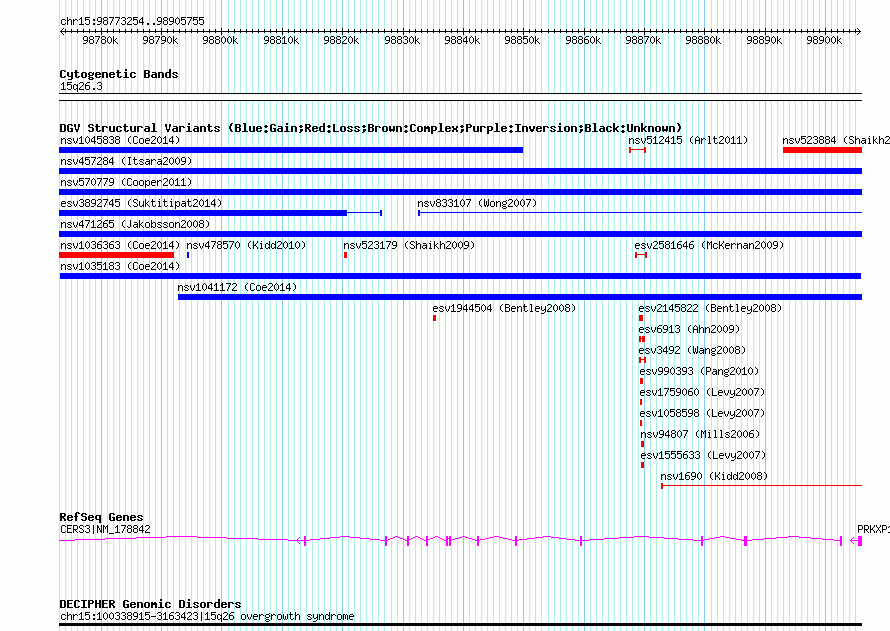Click the esv2581646 (McKernan2009) red marker
Viewport: 890px width, 631px height.
coord(641,255)
